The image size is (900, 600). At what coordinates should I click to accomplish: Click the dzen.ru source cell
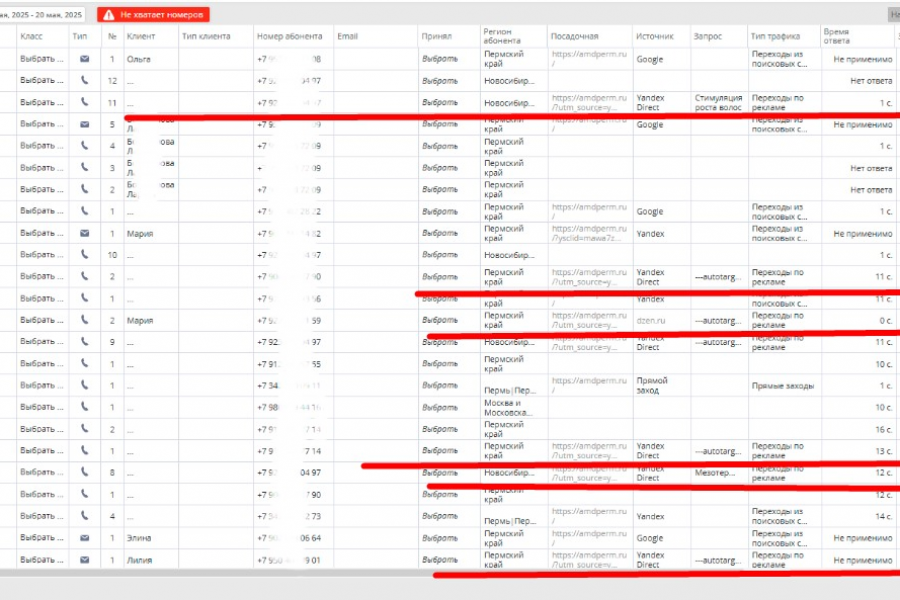coord(651,320)
